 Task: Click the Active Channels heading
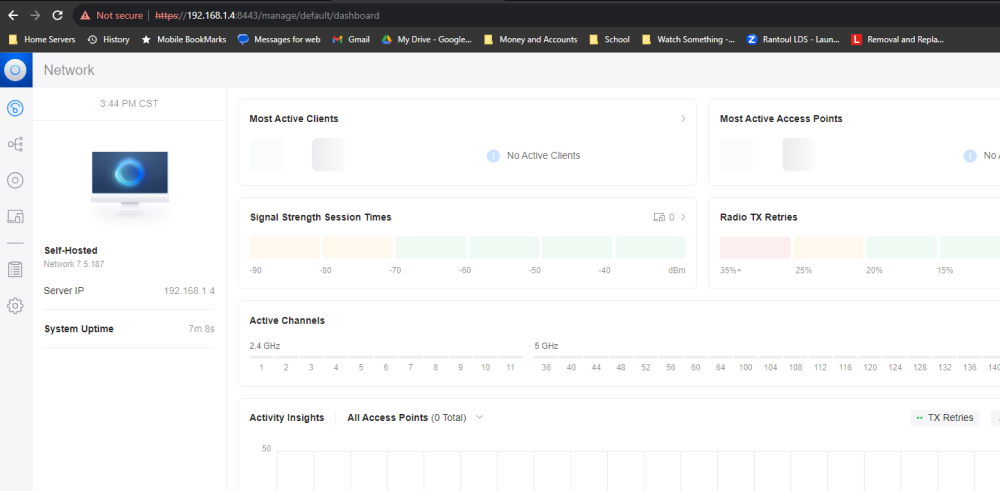(287, 321)
